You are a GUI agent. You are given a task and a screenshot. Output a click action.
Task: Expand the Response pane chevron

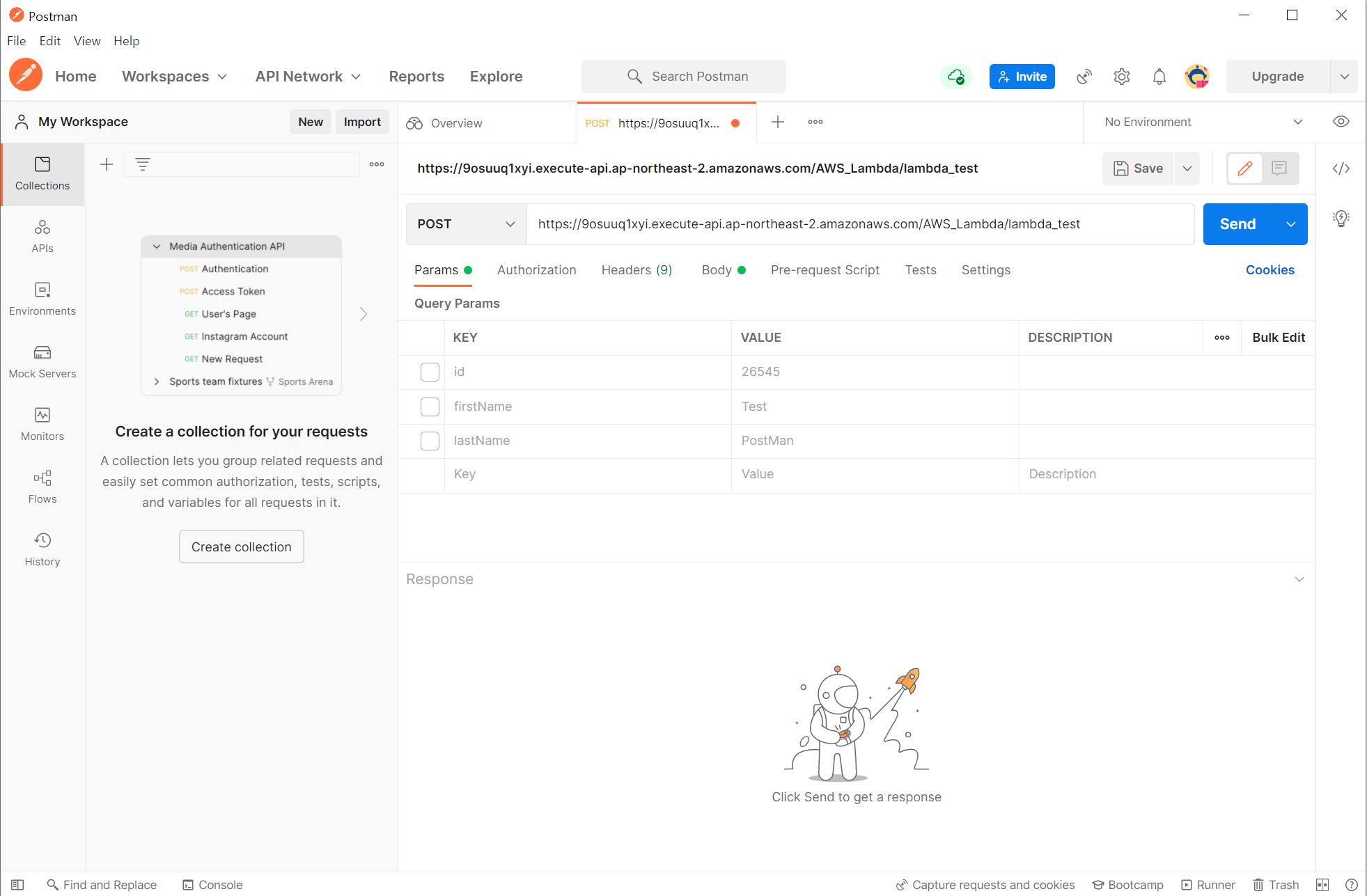(1299, 579)
